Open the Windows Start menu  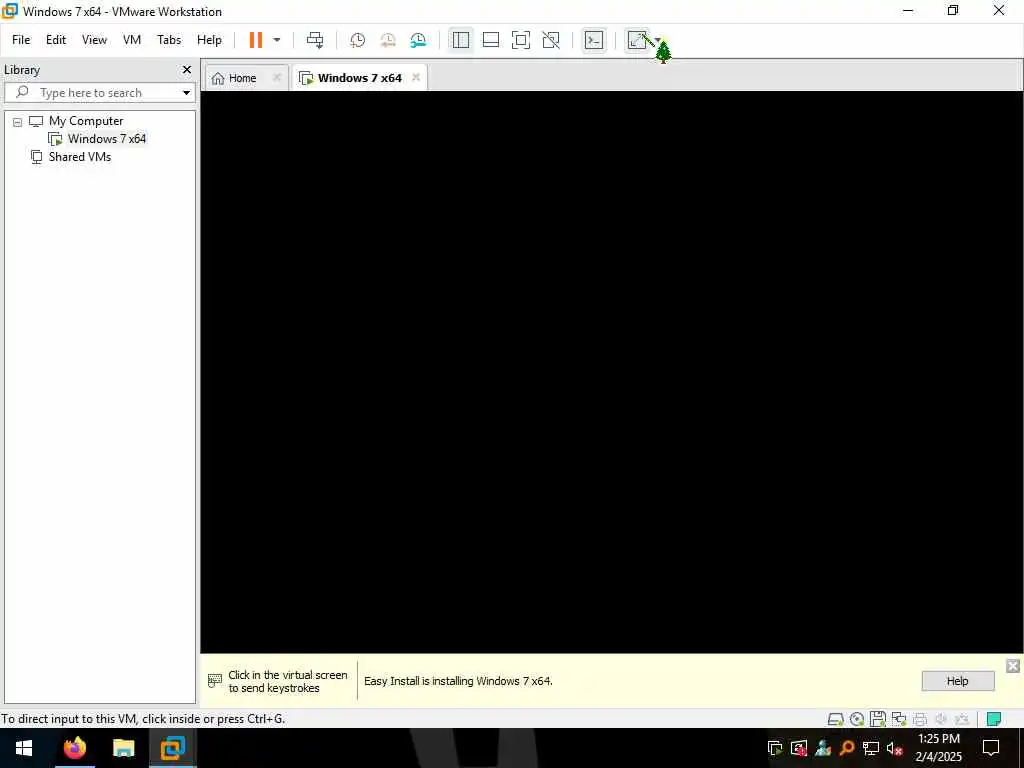[x=24, y=748]
